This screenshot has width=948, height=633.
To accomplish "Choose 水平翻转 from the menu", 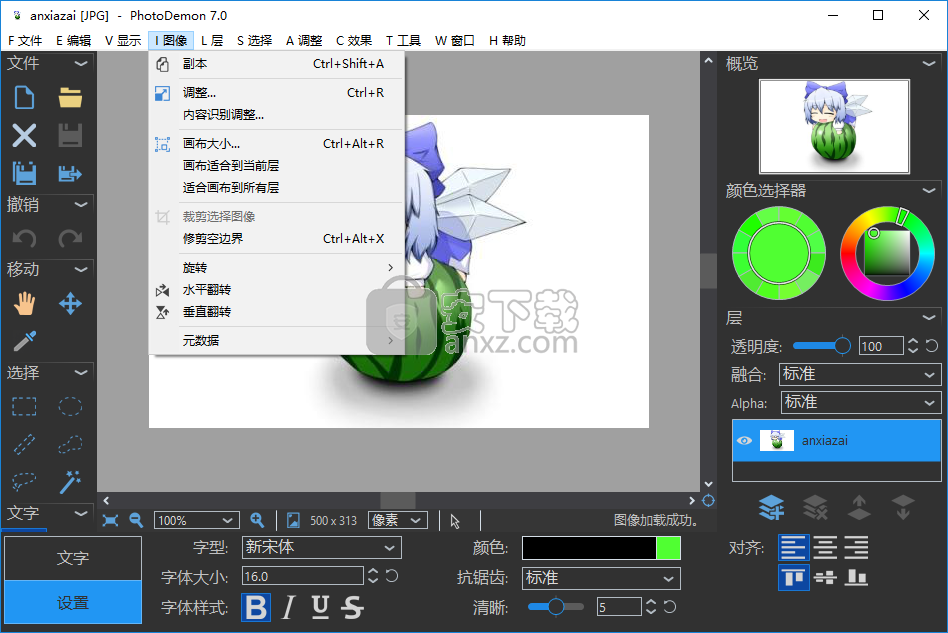I will point(276,290).
